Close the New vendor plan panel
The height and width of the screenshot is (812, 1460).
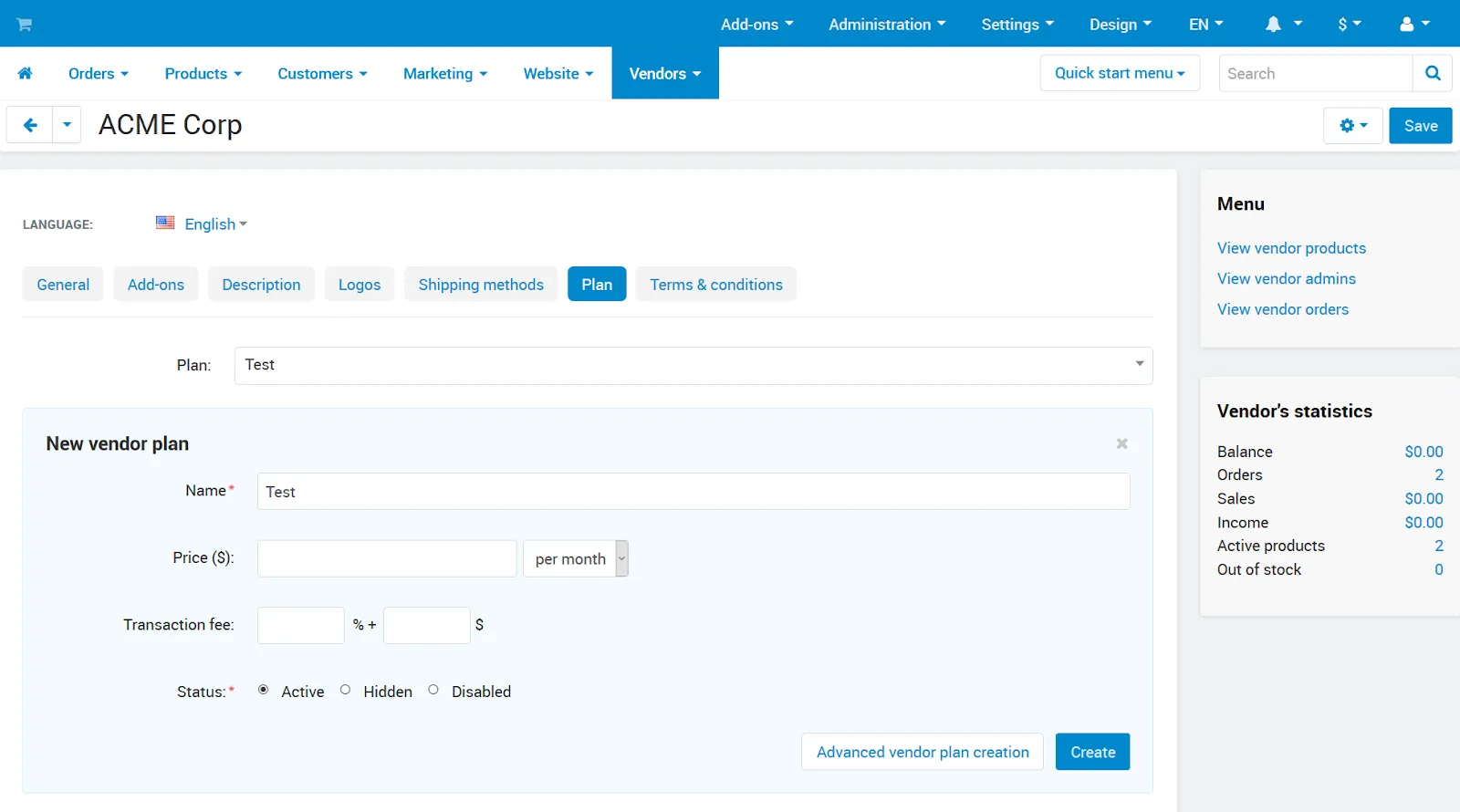tap(1121, 443)
